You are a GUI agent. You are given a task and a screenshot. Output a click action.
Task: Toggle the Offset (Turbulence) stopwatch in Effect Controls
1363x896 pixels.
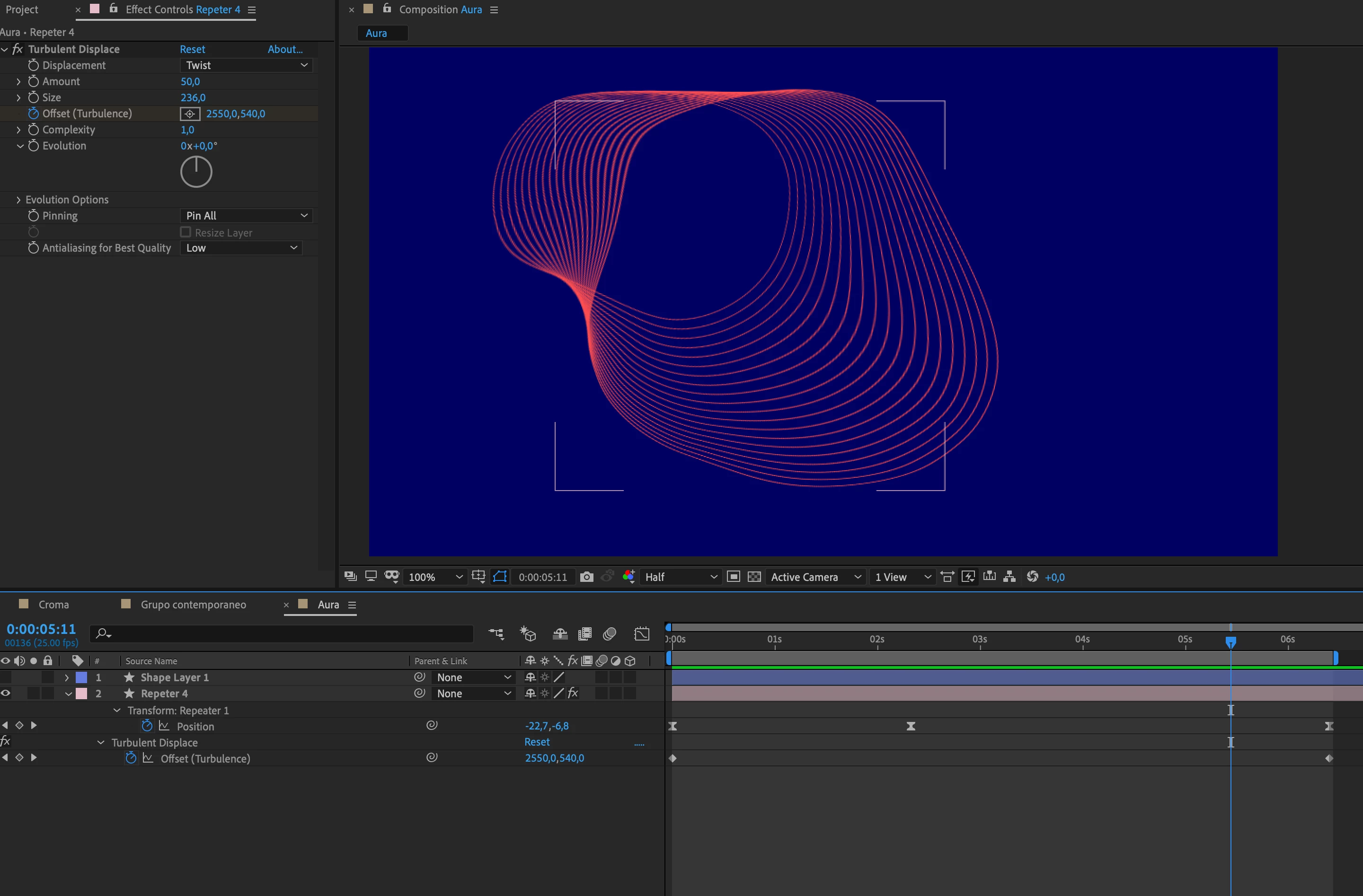tap(33, 114)
